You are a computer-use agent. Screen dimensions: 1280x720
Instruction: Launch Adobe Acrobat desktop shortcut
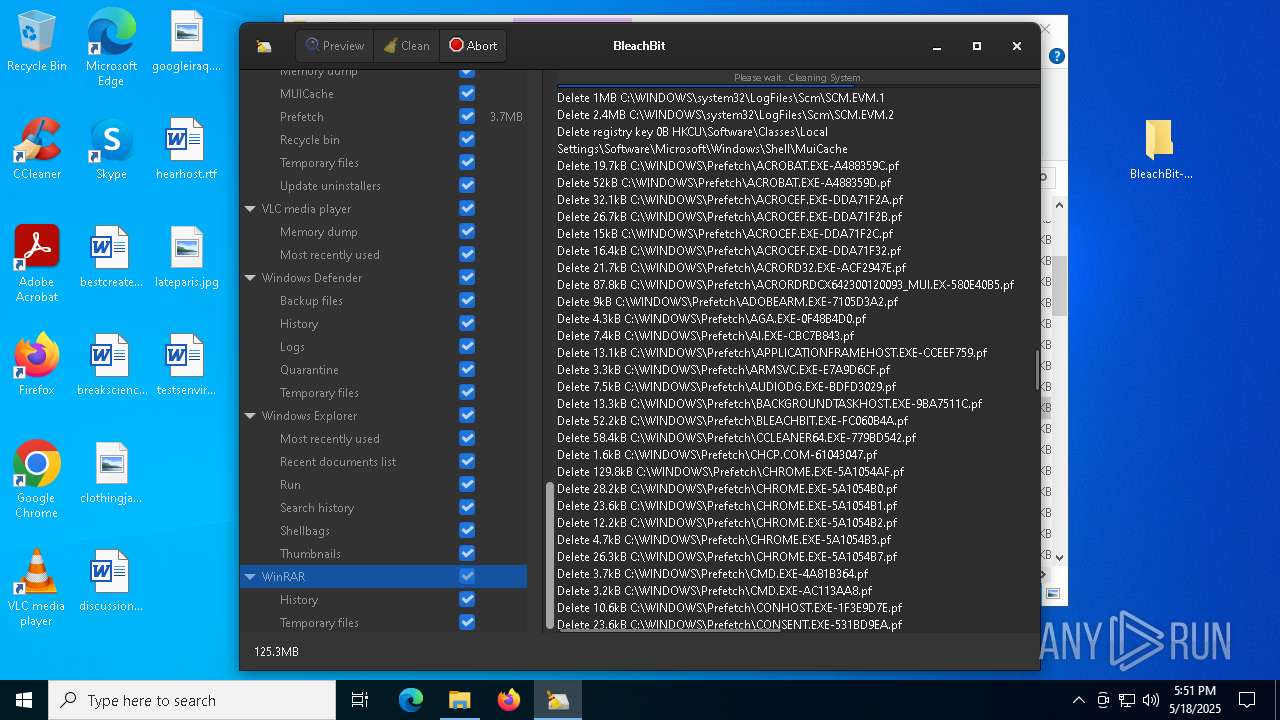pyautogui.click(x=37, y=264)
